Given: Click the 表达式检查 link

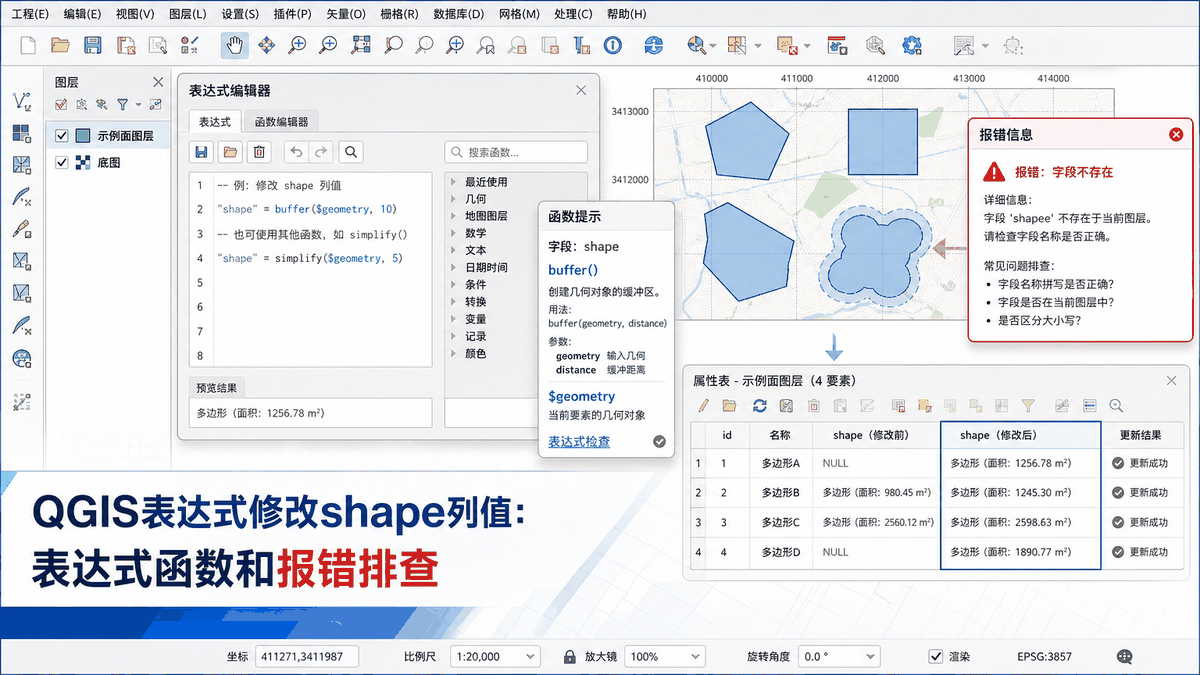Looking at the screenshot, I should [579, 442].
